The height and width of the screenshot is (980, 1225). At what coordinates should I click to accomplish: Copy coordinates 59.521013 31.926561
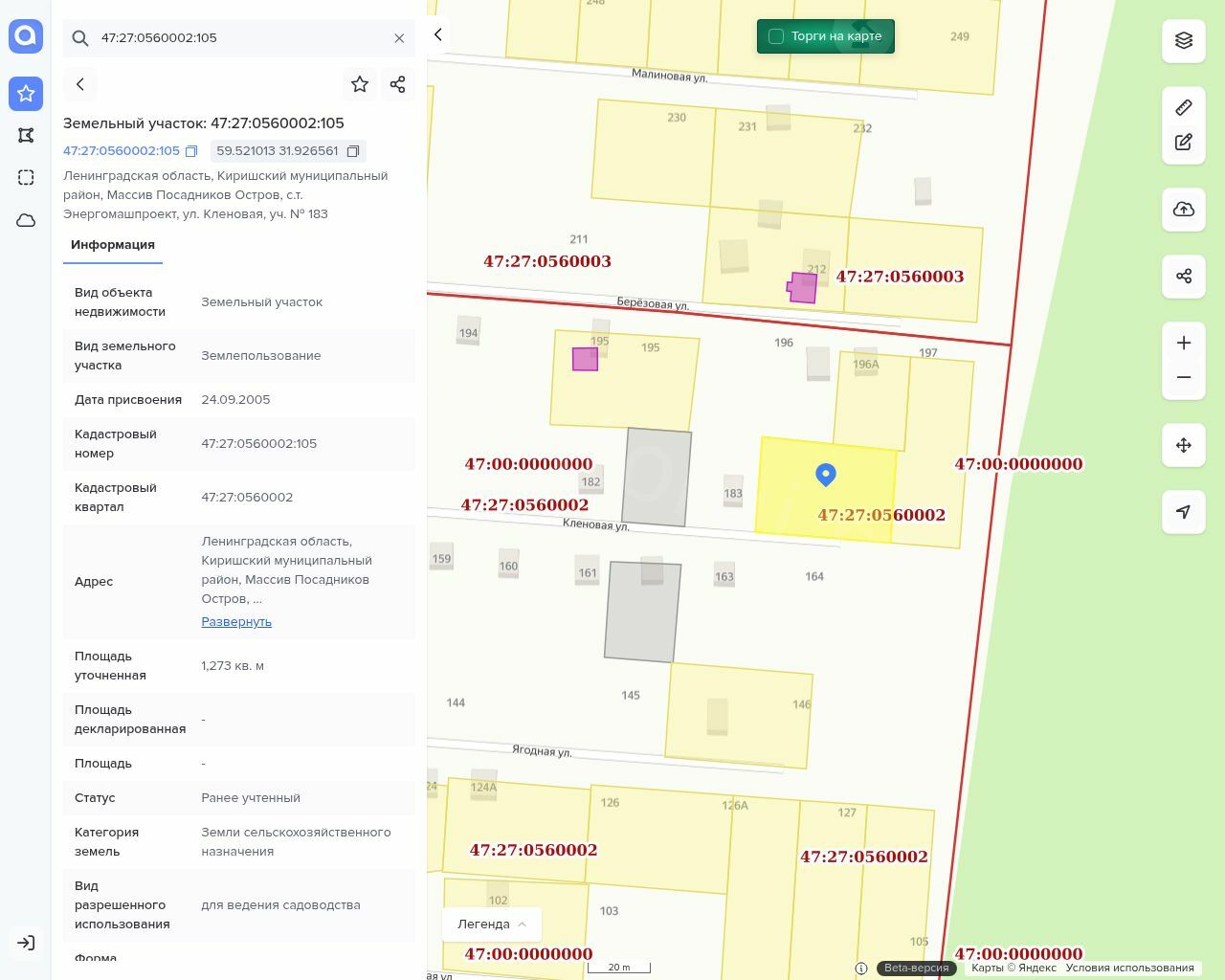coord(353,151)
